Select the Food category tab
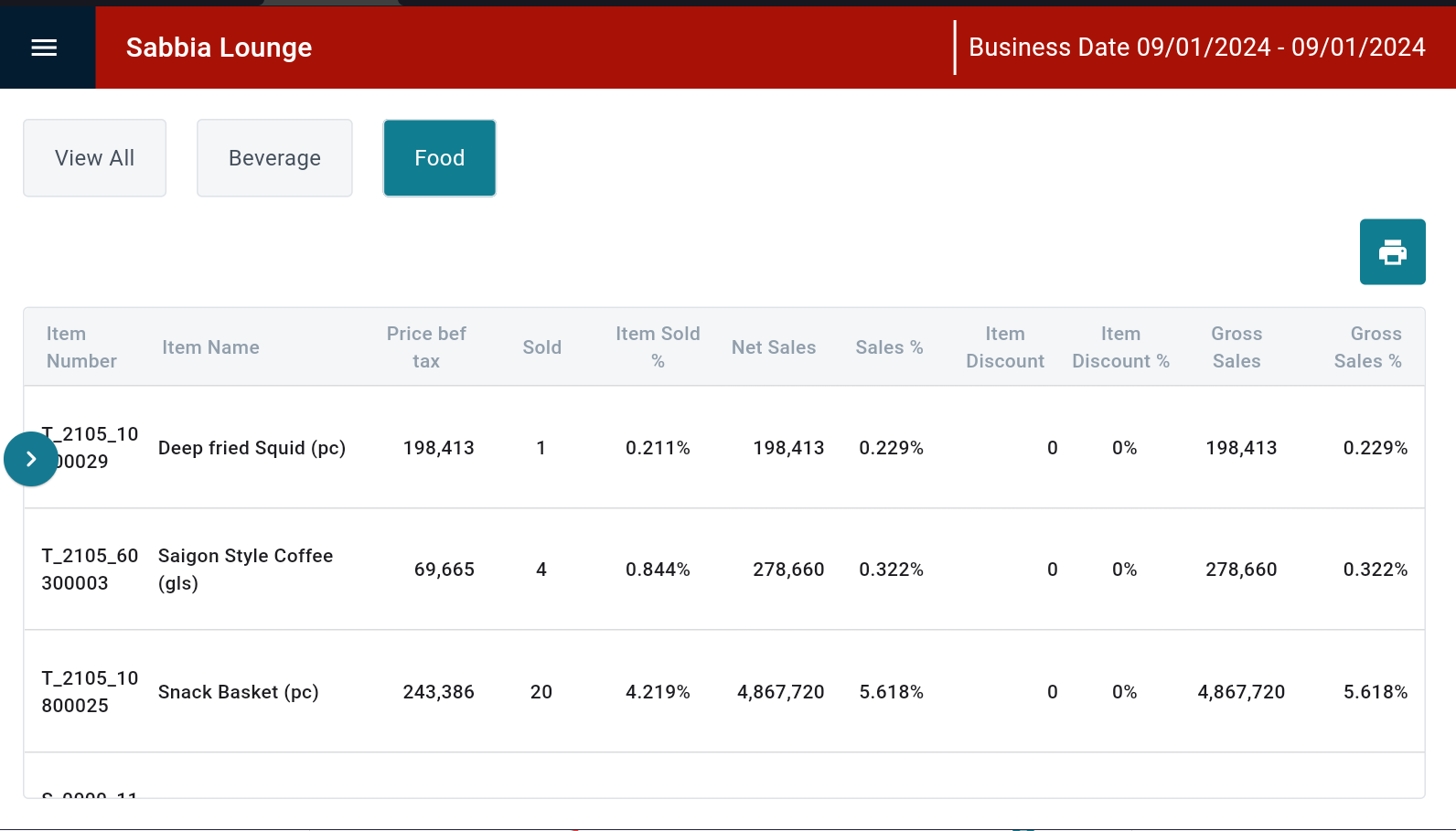The height and width of the screenshot is (831, 1456). [439, 158]
